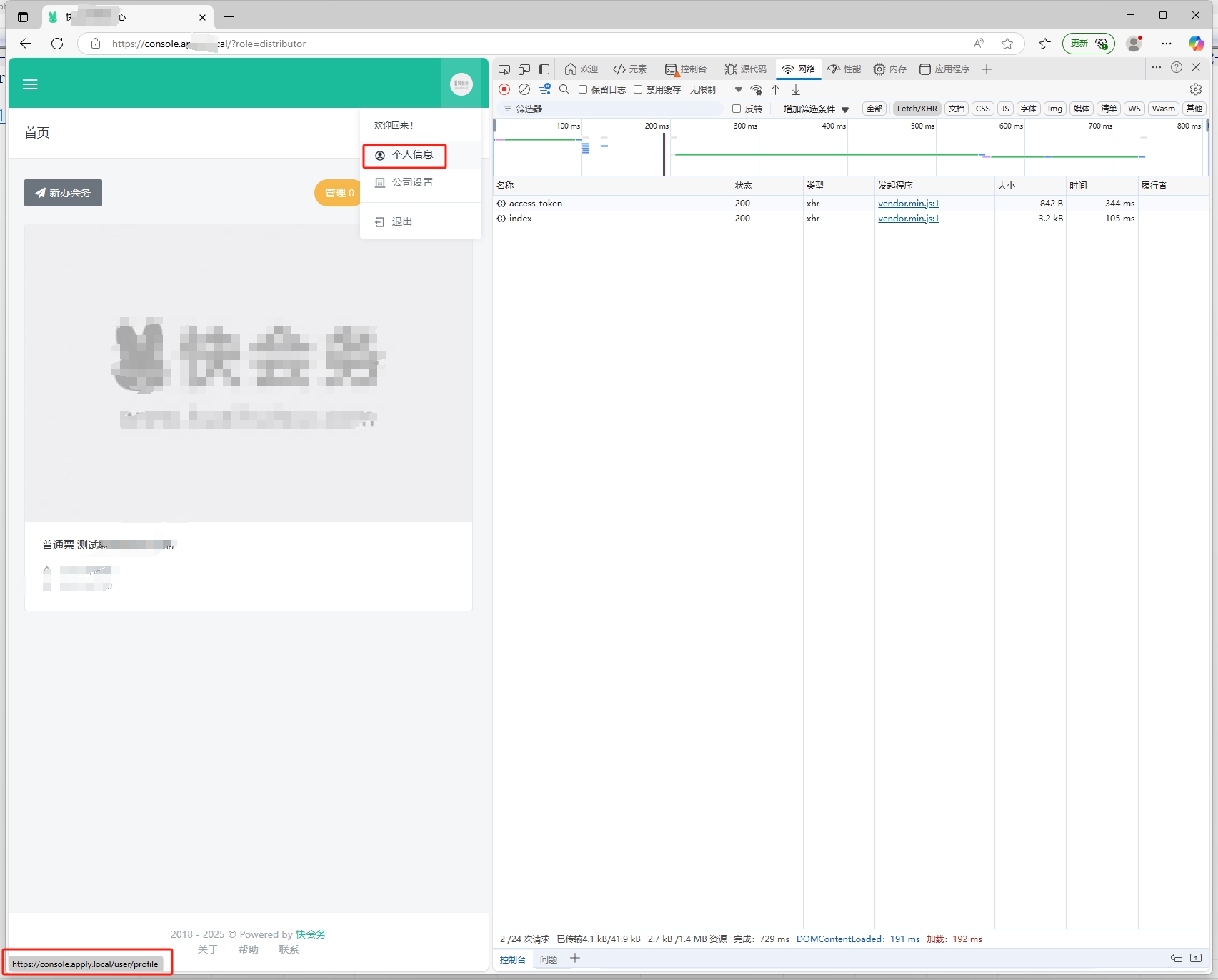Screen dimensions: 1218x980
Task: Click the export HAR download arrow
Action: [x=796, y=89]
